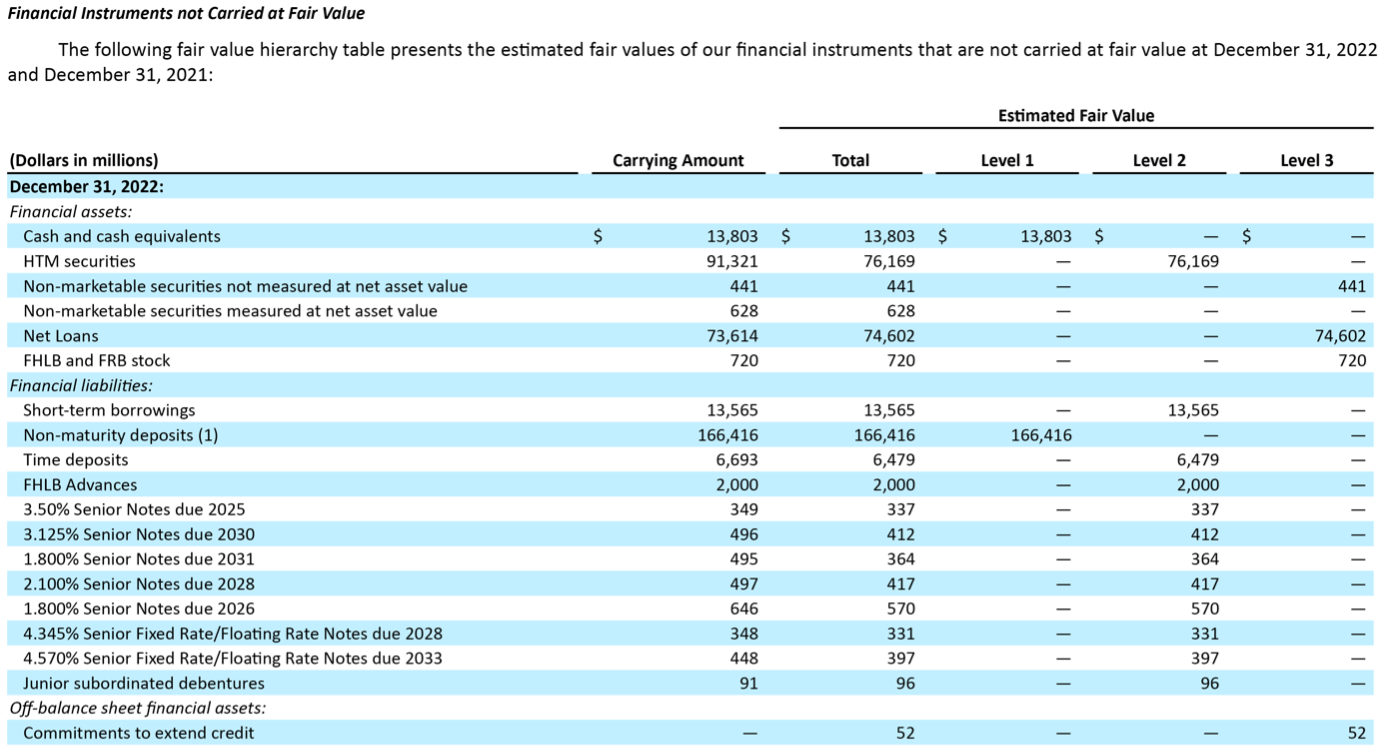The width and height of the screenshot is (1381, 751).
Task: Click the "Financial liabilities:" section label
Action: pyautogui.click(x=65, y=385)
